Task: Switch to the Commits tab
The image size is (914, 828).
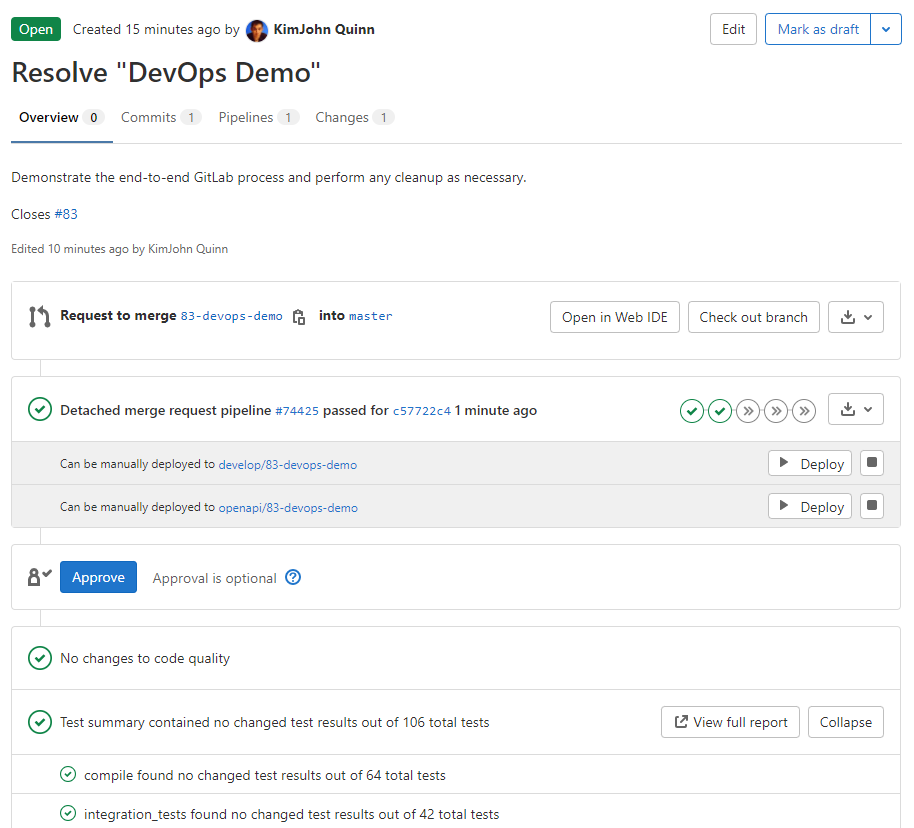Action: [160, 118]
